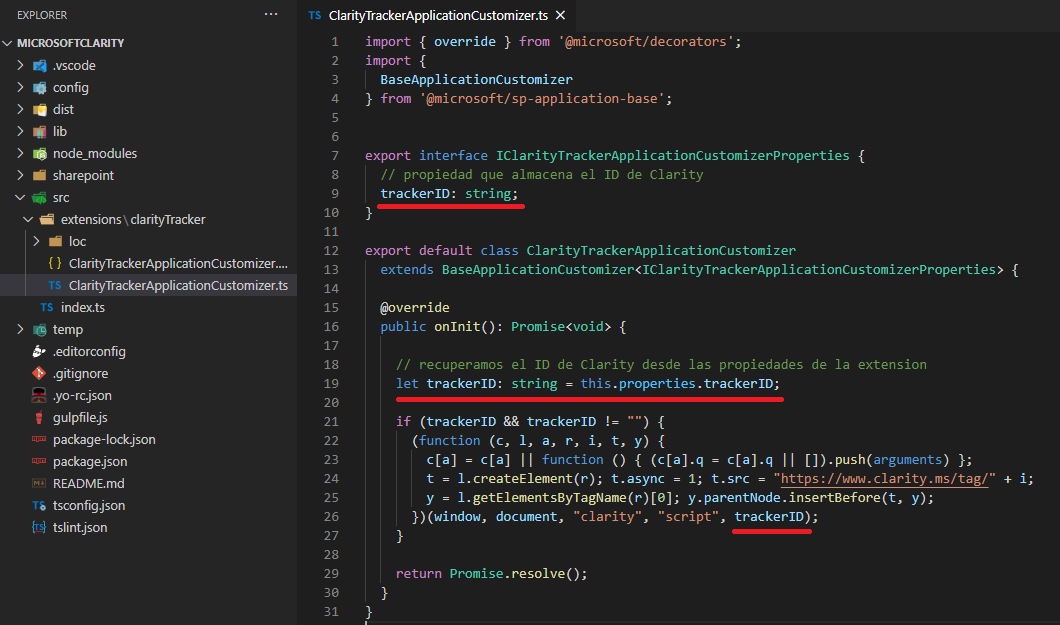Click the clarity.ms tag URL string

click(x=885, y=478)
